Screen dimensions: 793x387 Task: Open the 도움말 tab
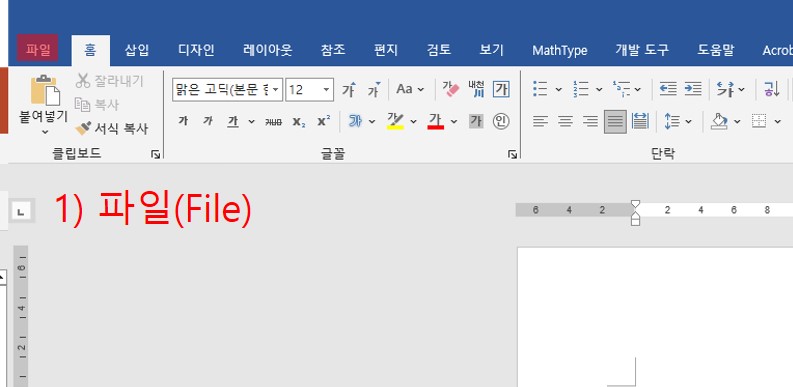click(716, 50)
